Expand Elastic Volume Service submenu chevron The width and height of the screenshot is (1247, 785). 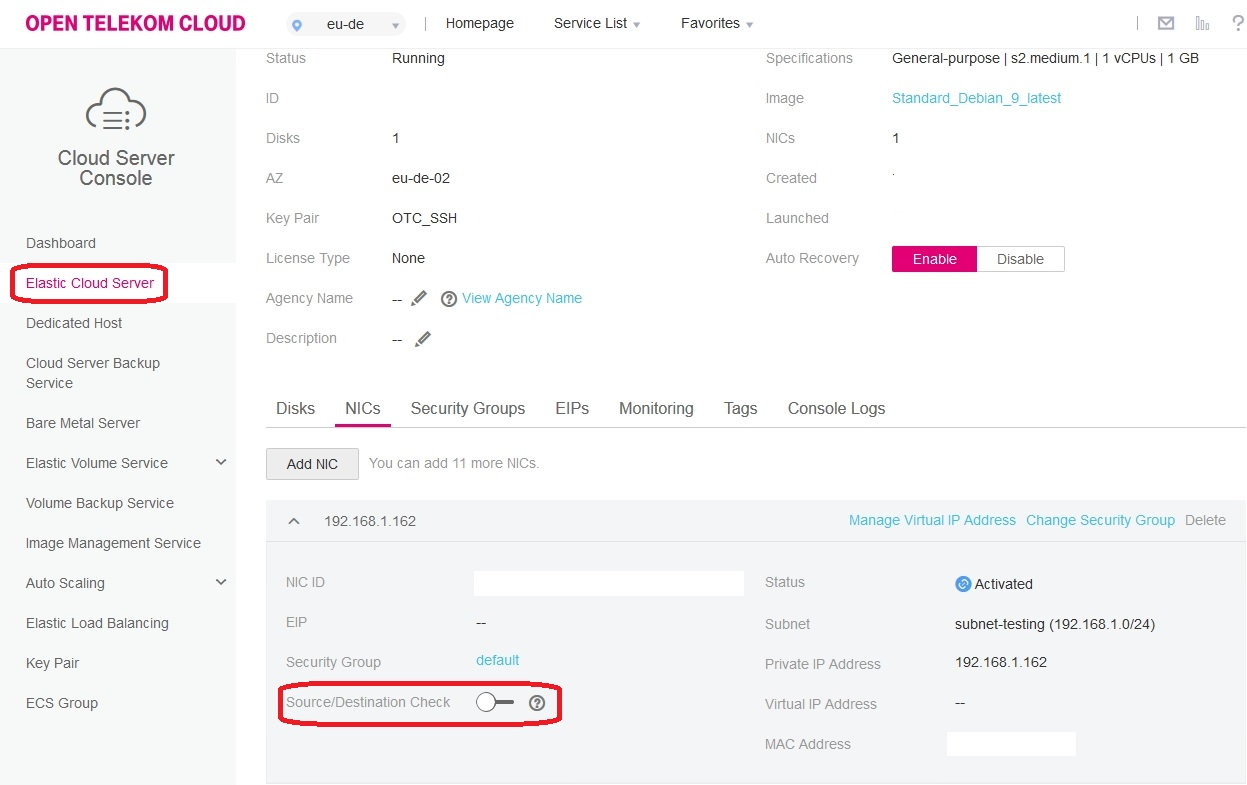tap(221, 462)
